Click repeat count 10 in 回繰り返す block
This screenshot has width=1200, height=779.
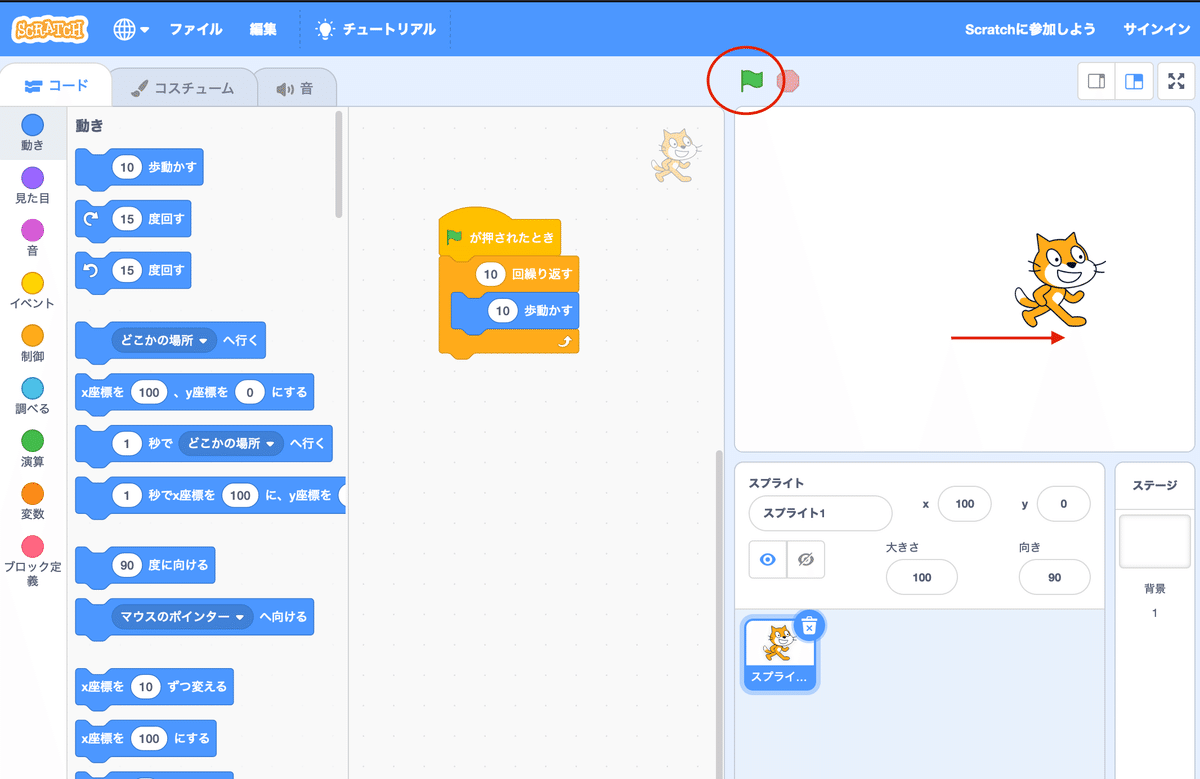tap(490, 274)
